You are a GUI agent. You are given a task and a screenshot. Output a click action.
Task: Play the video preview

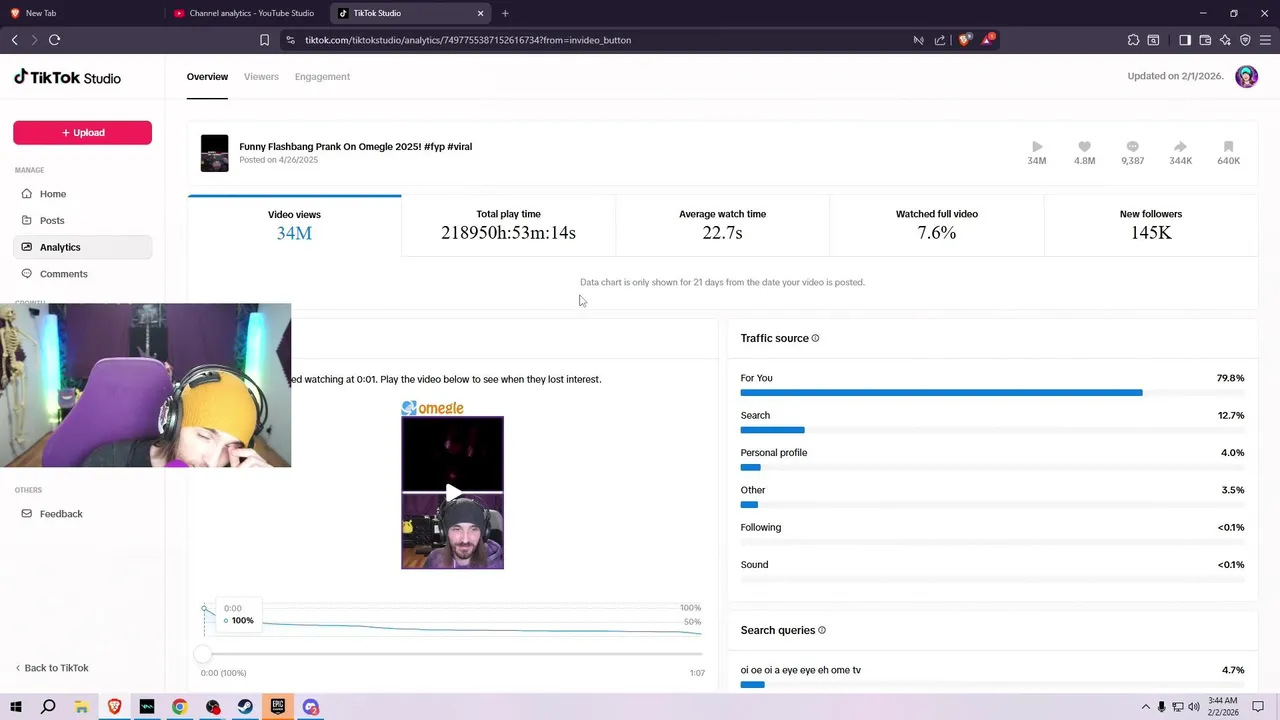pyautogui.click(x=453, y=493)
